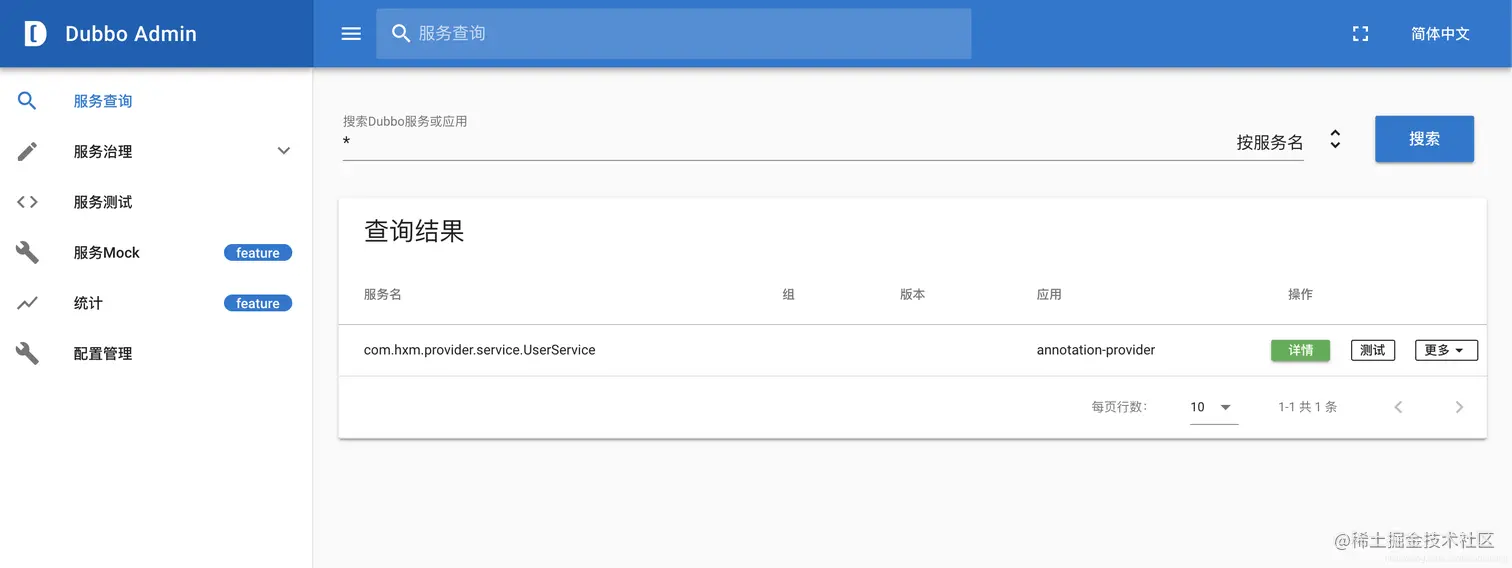Enter fullscreen mode via the fullscreen icon
Image resolution: width=1512 pixels, height=568 pixels.
point(1360,34)
